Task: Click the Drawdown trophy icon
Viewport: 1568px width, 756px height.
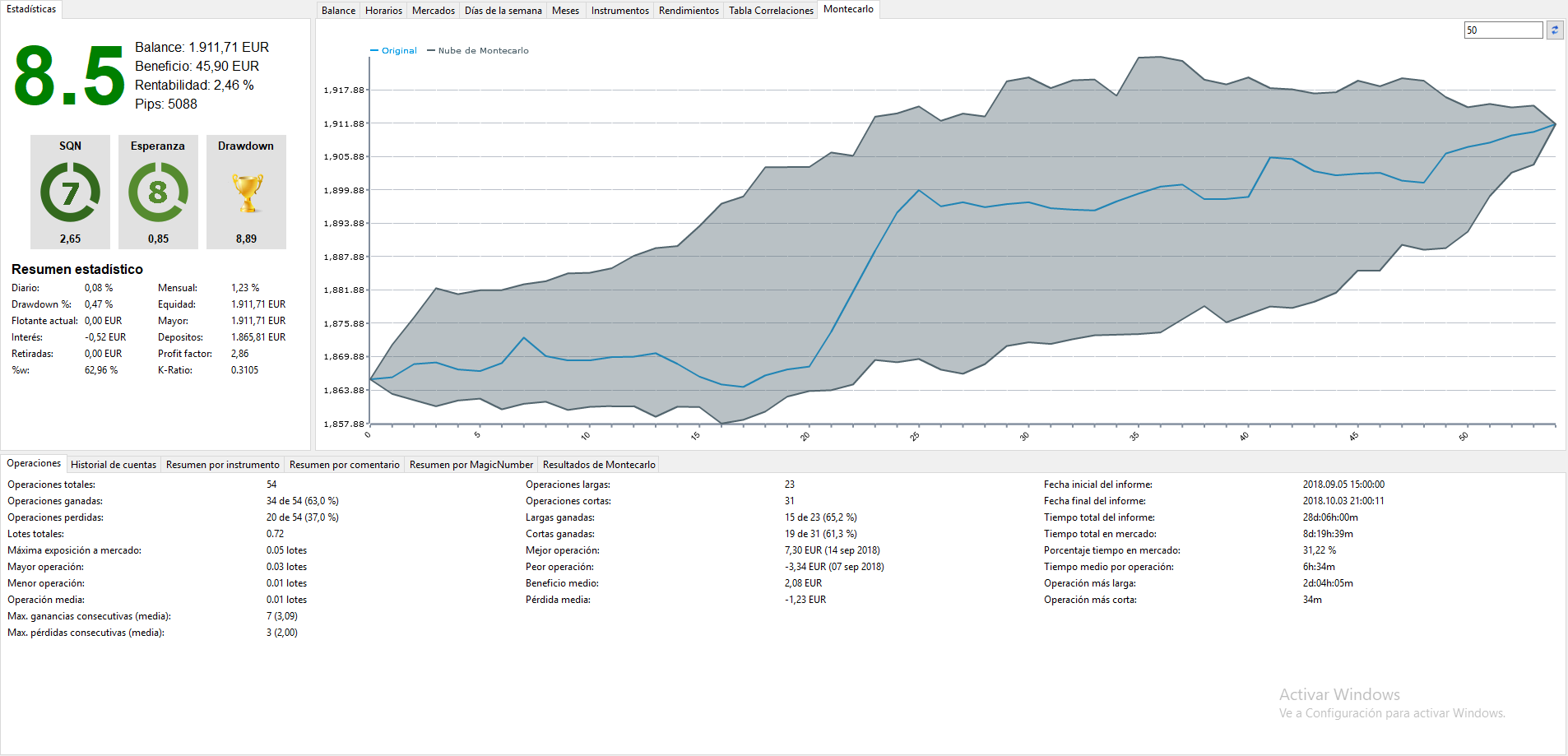Action: click(246, 192)
